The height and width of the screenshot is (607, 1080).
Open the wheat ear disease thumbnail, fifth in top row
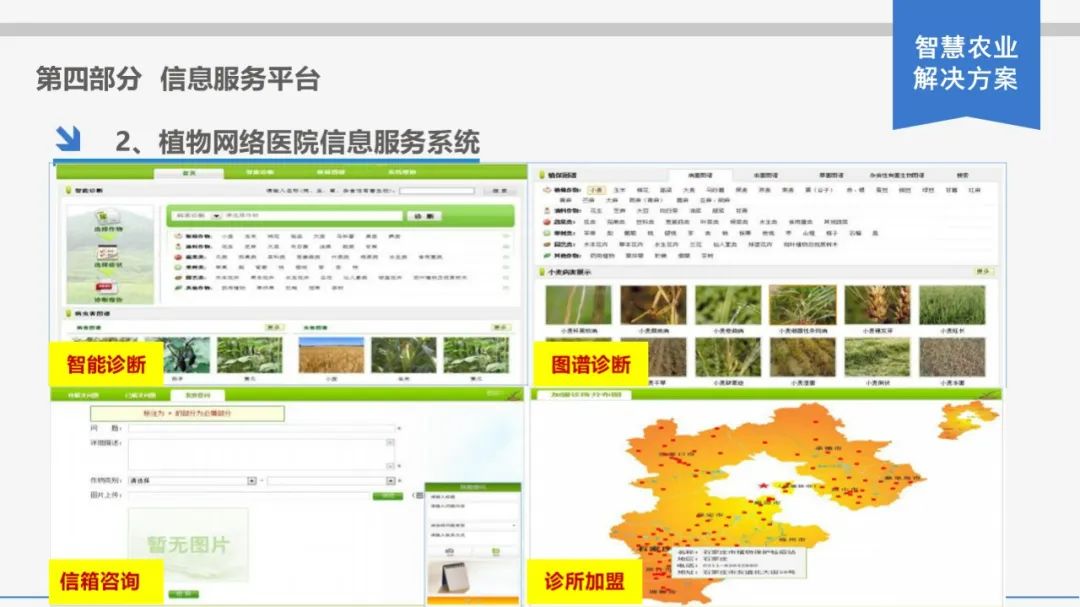878,305
